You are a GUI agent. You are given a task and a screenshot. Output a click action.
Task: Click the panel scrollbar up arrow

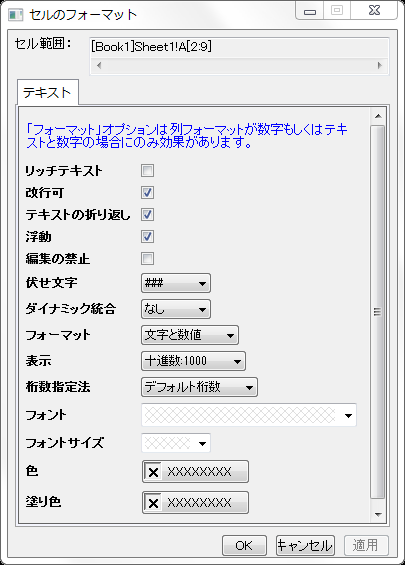tap(378, 116)
